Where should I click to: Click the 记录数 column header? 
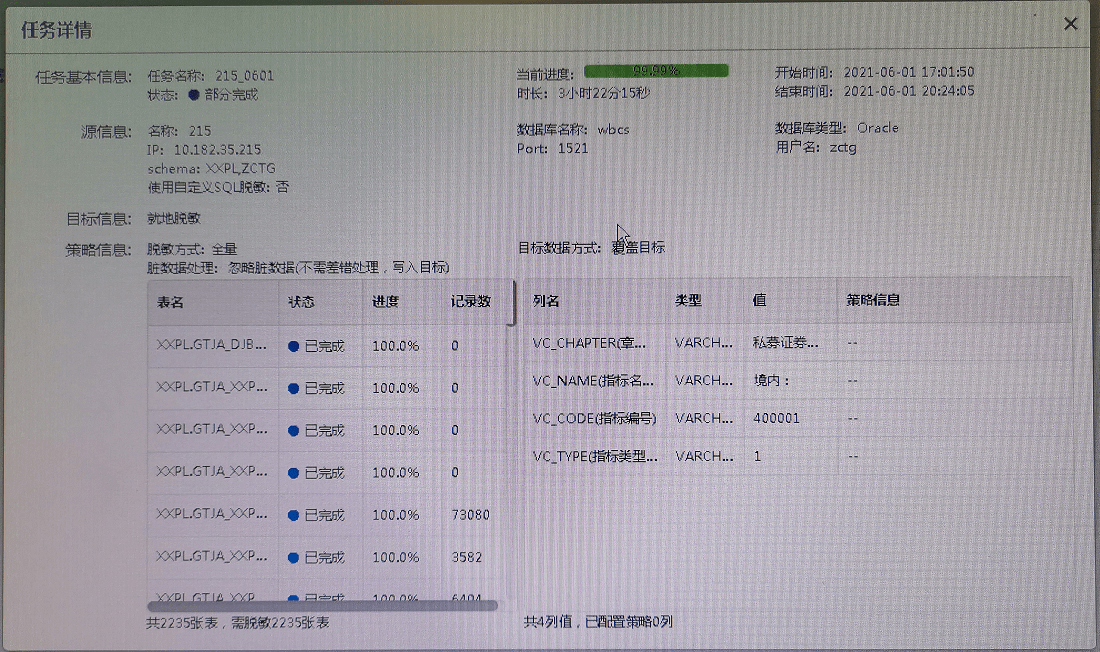(470, 302)
